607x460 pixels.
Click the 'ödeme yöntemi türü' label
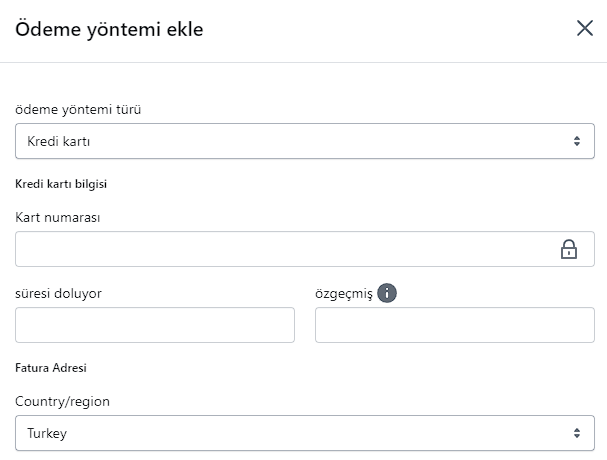tap(77, 109)
